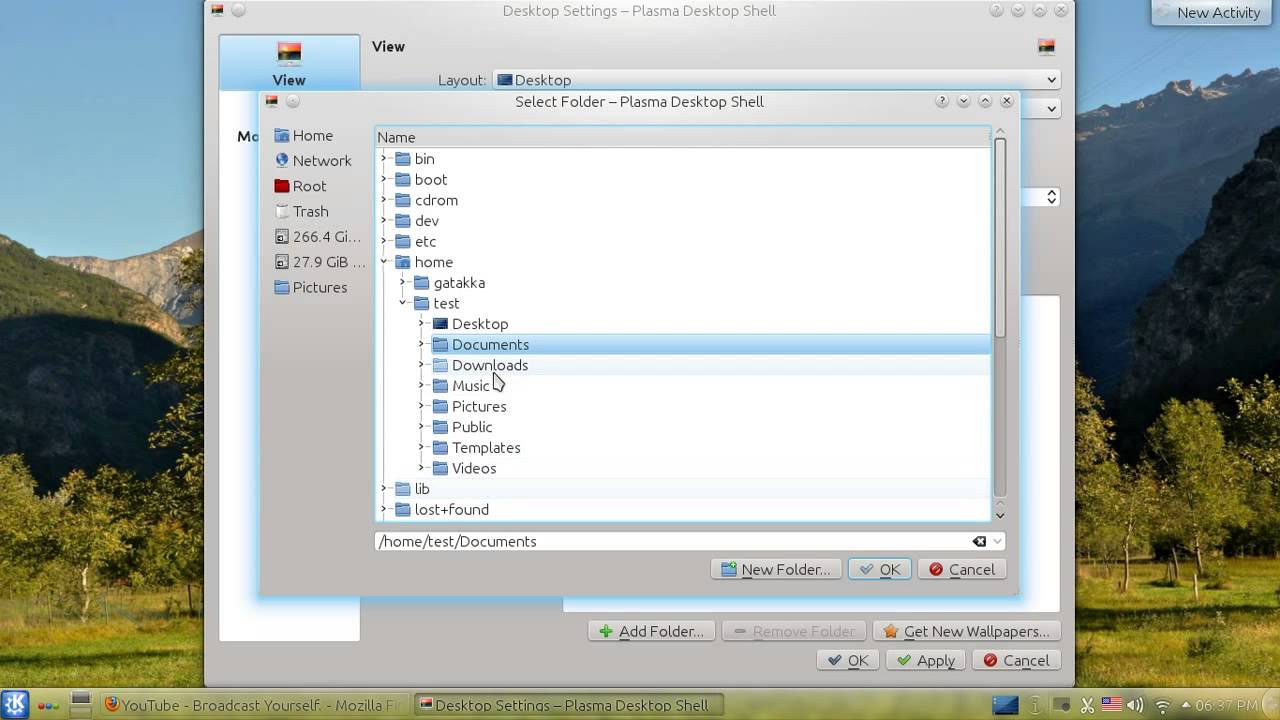The image size is (1280, 720).
Task: Select the Videos folder
Action: click(x=464, y=468)
